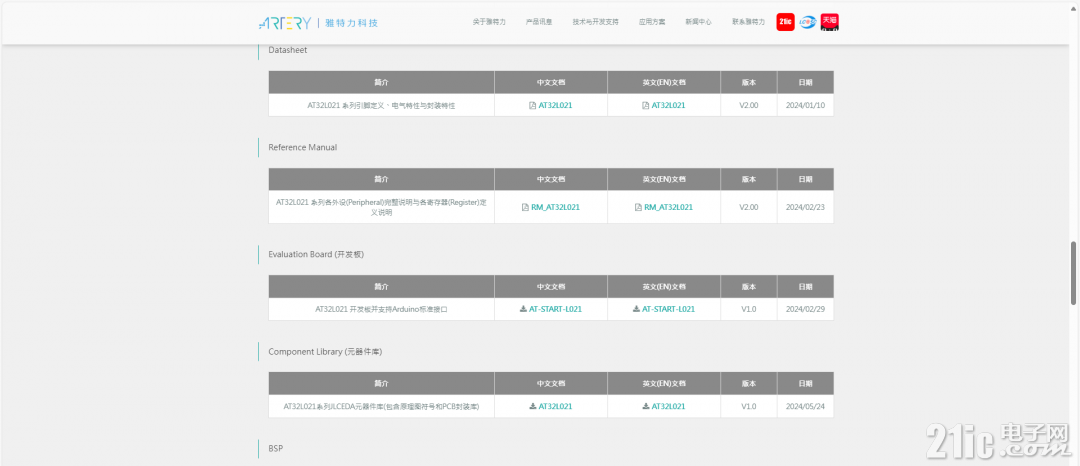Screen dimensions: 1080x466
Task: Click the Peripheral register description cell
Action: (x=382, y=207)
